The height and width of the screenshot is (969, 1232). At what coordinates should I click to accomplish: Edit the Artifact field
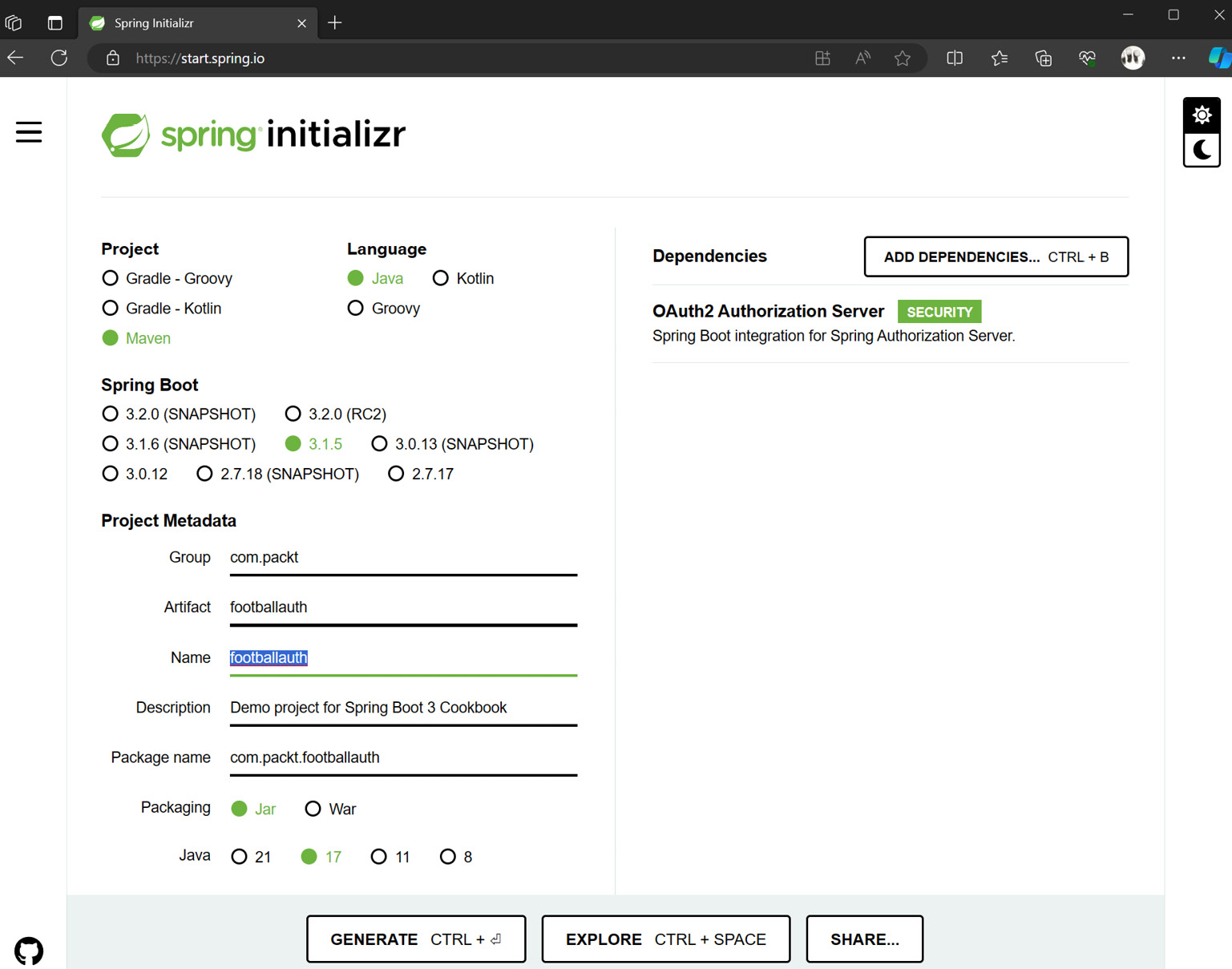pos(403,608)
